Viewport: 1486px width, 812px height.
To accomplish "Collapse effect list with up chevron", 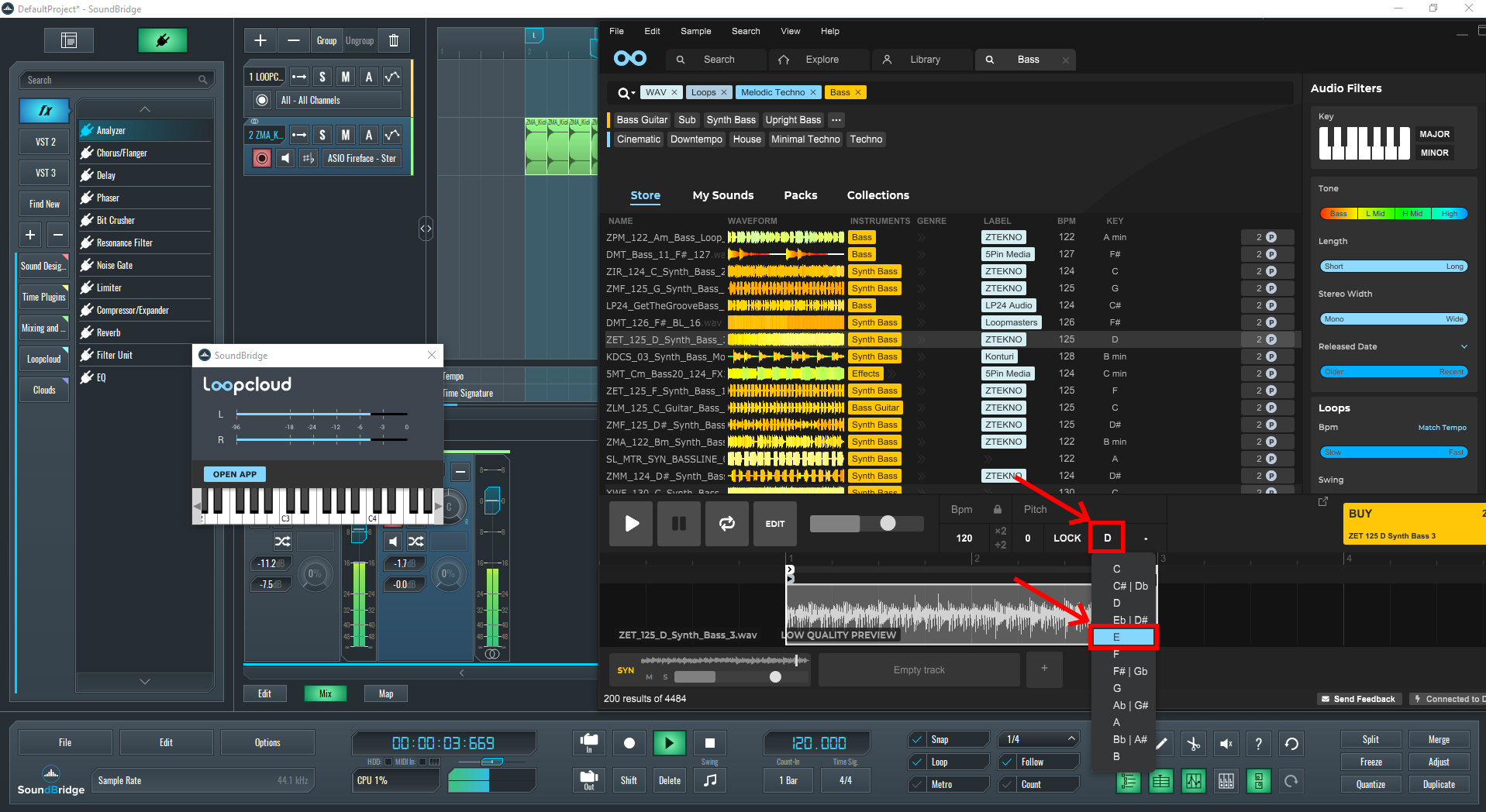I will 144,109.
